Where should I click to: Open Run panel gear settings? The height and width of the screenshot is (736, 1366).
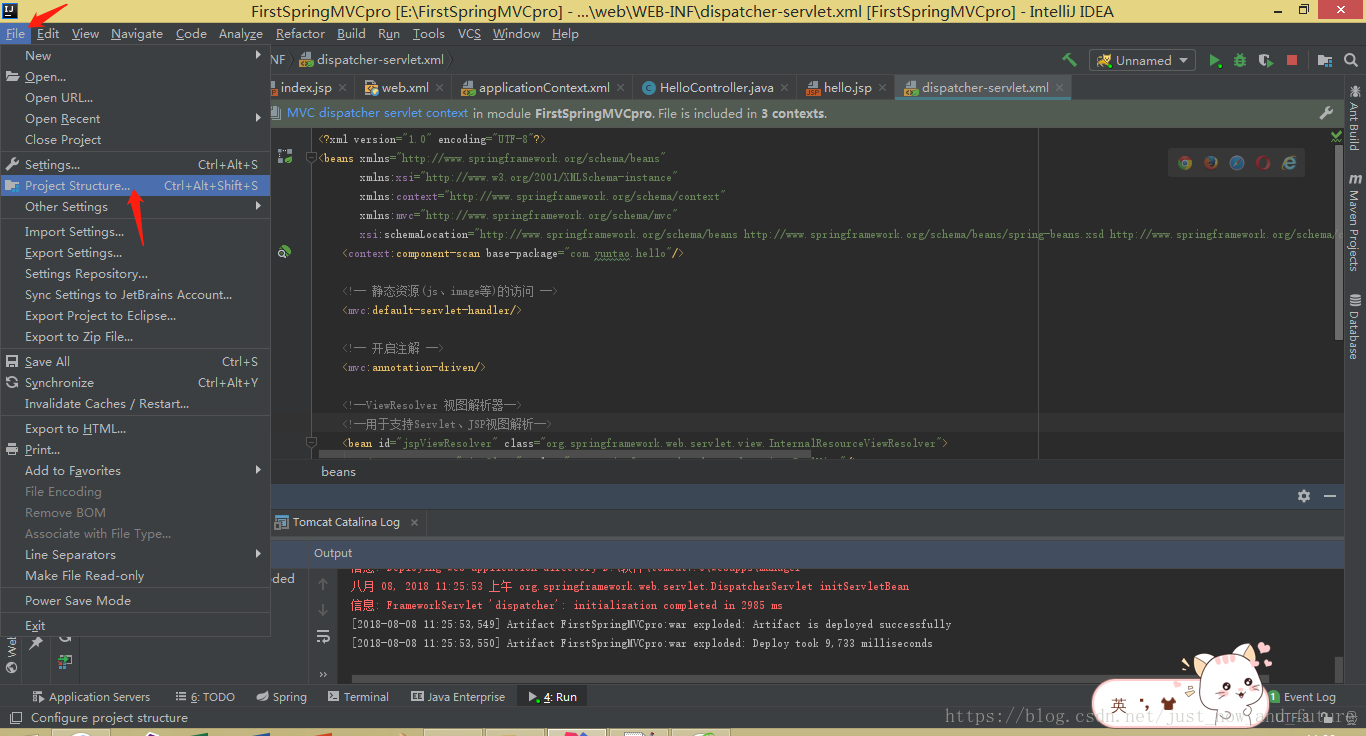1304,496
